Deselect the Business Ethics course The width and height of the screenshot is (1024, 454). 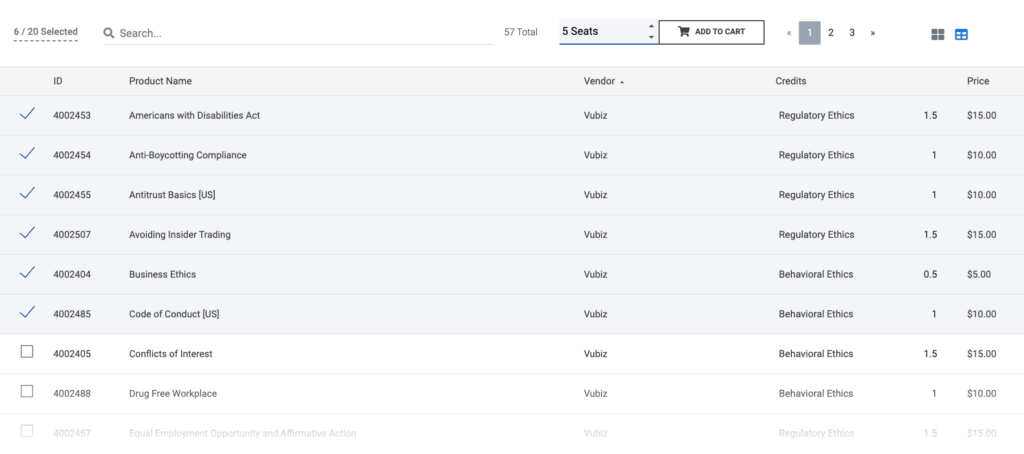27,272
